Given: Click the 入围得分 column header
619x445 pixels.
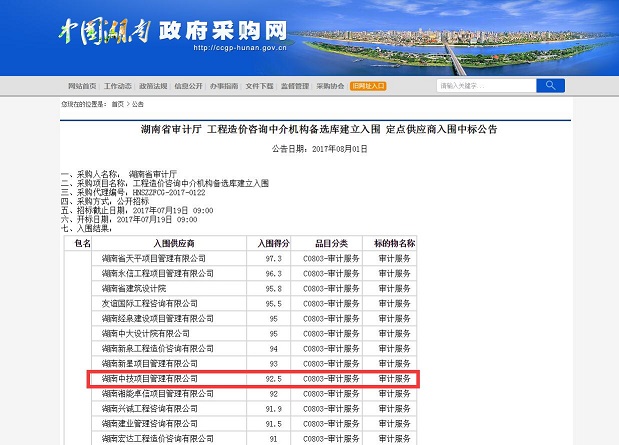Looking at the screenshot, I should tap(273, 243).
